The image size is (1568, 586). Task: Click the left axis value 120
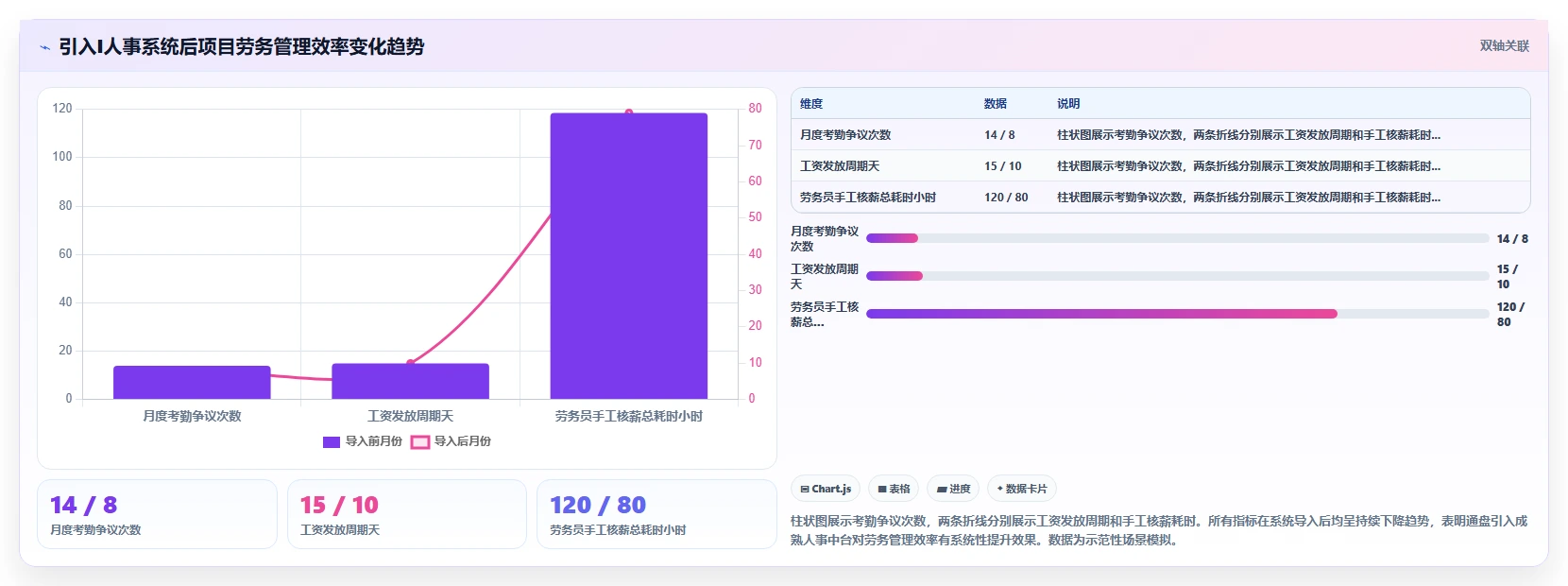tap(62, 109)
